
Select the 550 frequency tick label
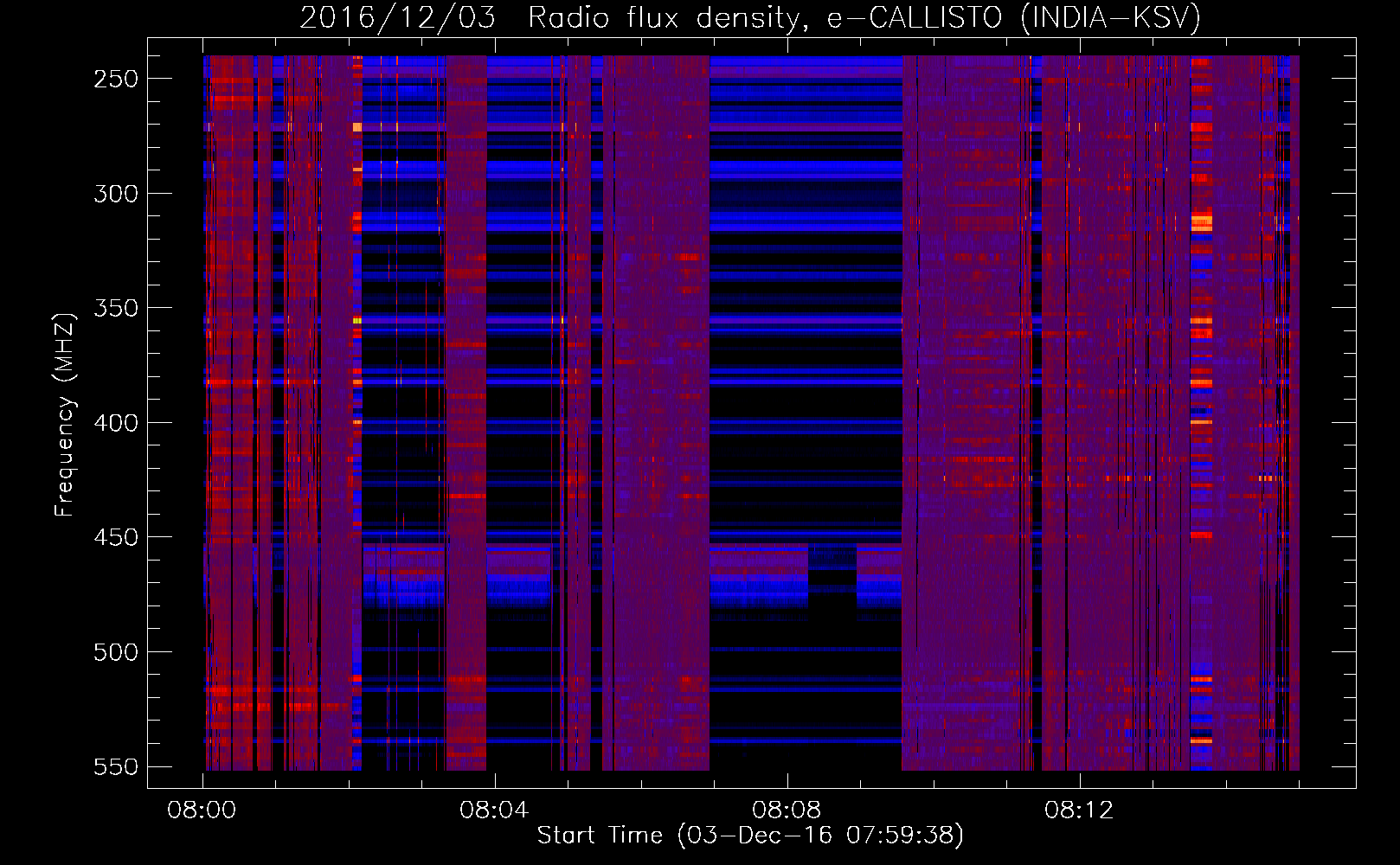click(x=116, y=766)
